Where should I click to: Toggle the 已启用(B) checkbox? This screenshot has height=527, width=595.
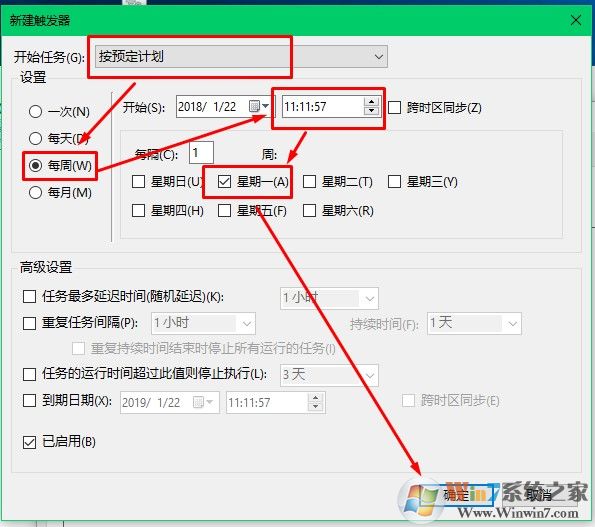click(30, 442)
